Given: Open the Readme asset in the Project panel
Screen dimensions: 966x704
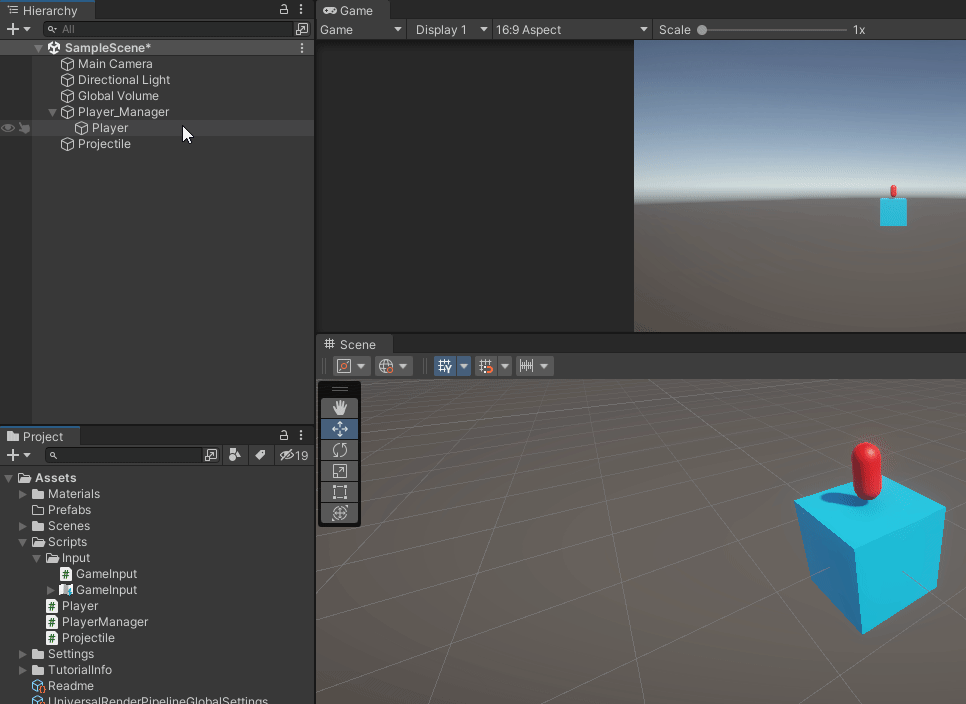Looking at the screenshot, I should 70,686.
